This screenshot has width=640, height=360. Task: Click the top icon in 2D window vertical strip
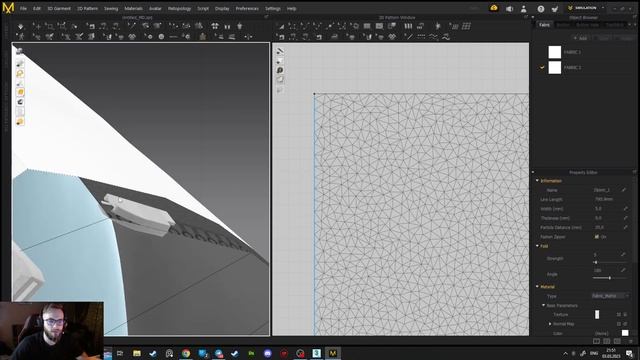coord(280,51)
